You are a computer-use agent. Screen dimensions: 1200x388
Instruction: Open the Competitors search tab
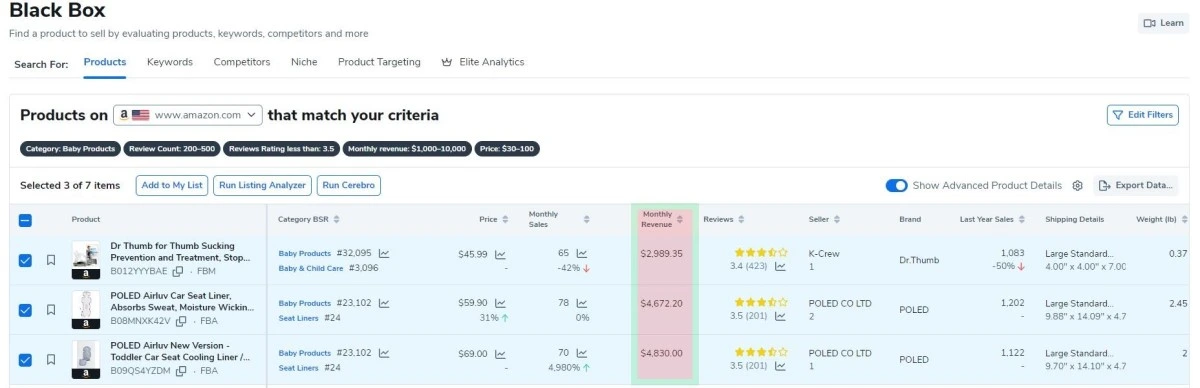pyautogui.click(x=242, y=62)
